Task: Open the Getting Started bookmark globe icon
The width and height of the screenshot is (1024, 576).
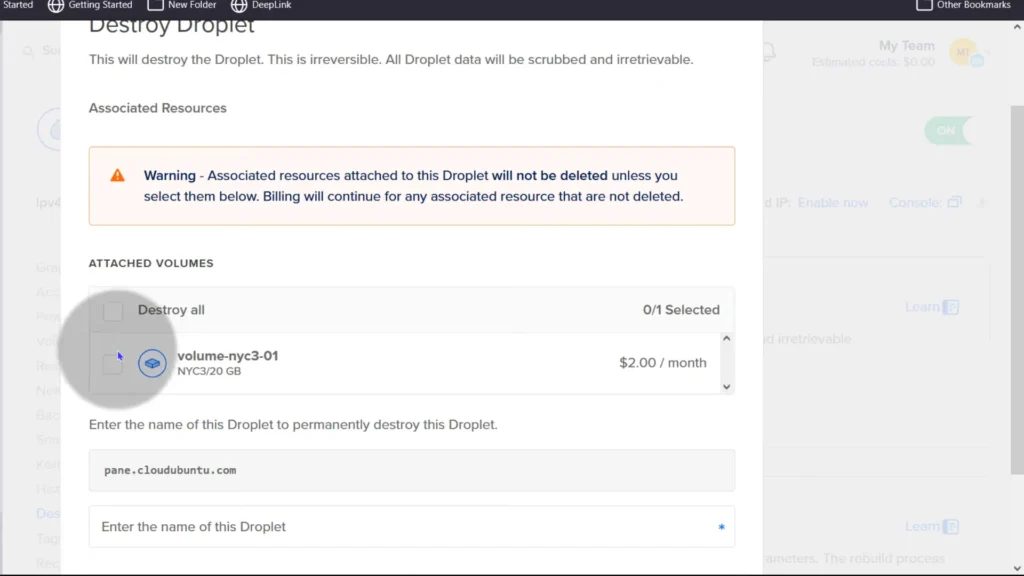Action: (56, 5)
